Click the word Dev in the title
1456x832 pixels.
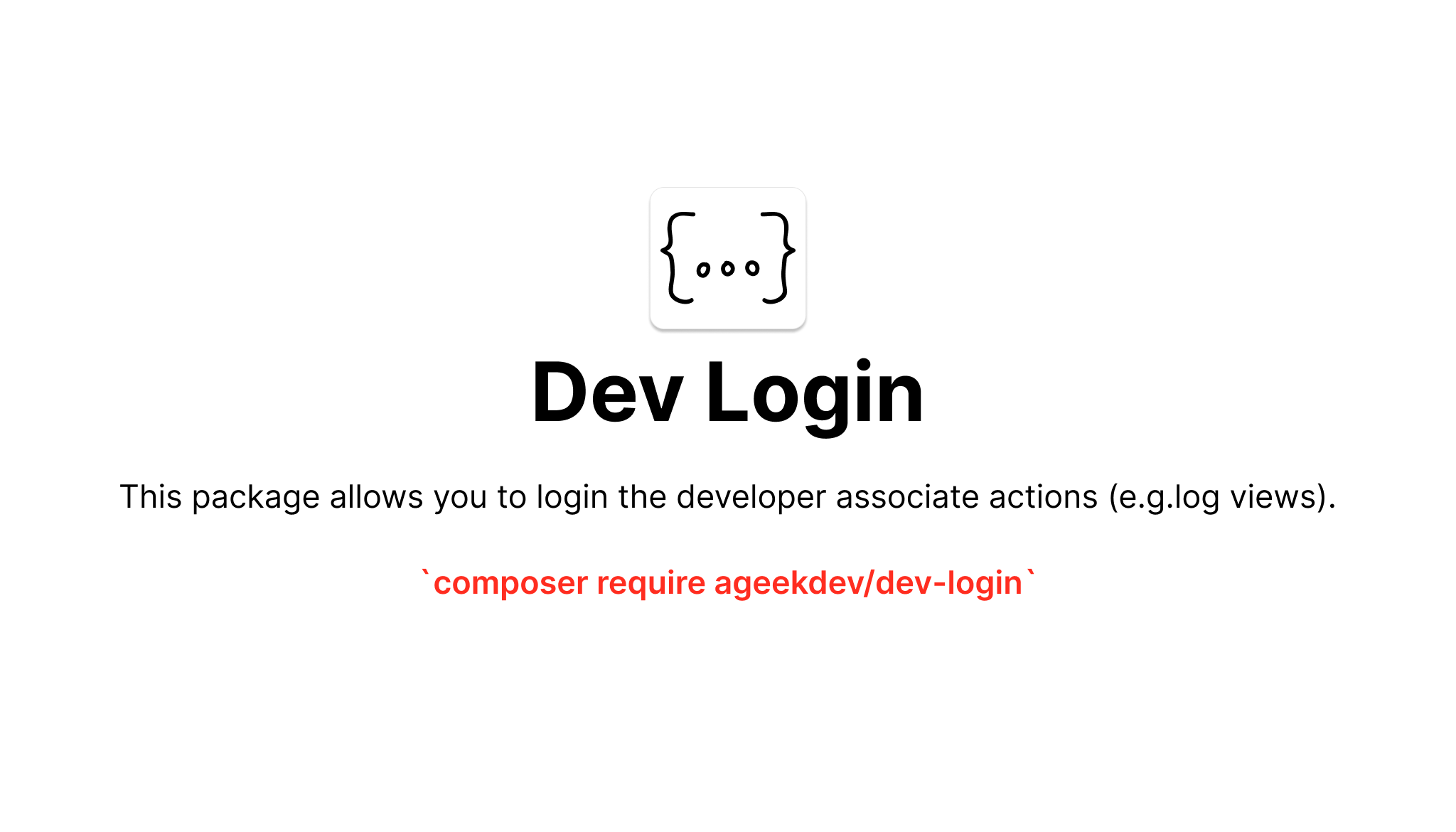point(608,393)
